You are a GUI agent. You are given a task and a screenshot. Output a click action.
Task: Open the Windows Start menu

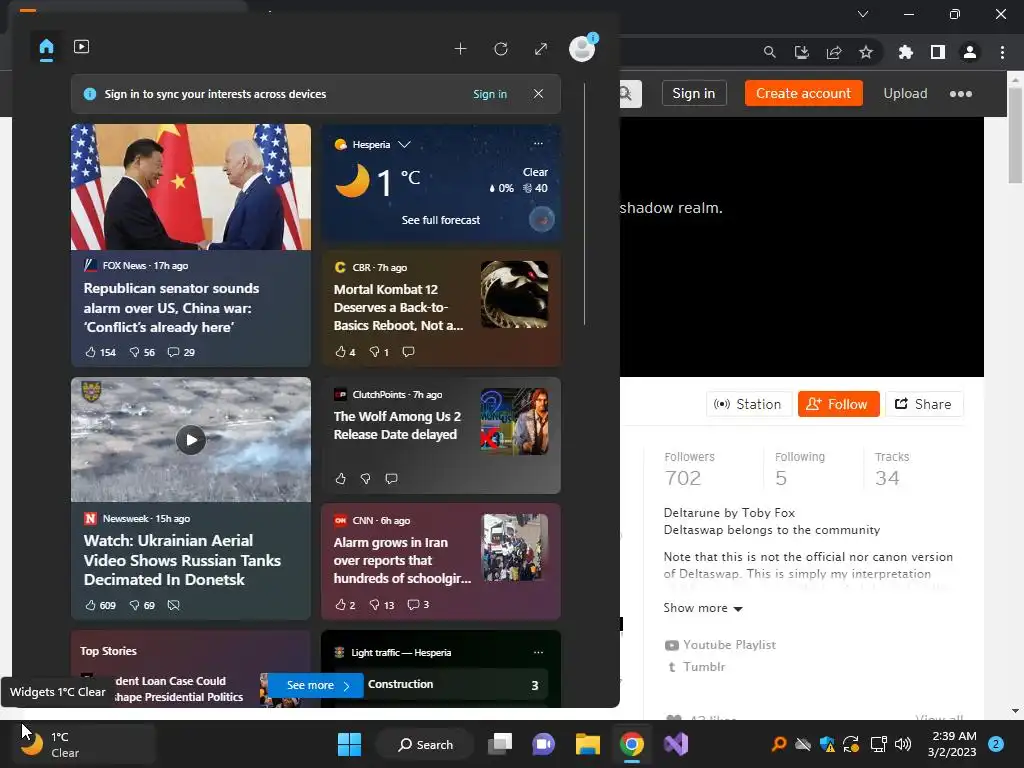tap(349, 744)
